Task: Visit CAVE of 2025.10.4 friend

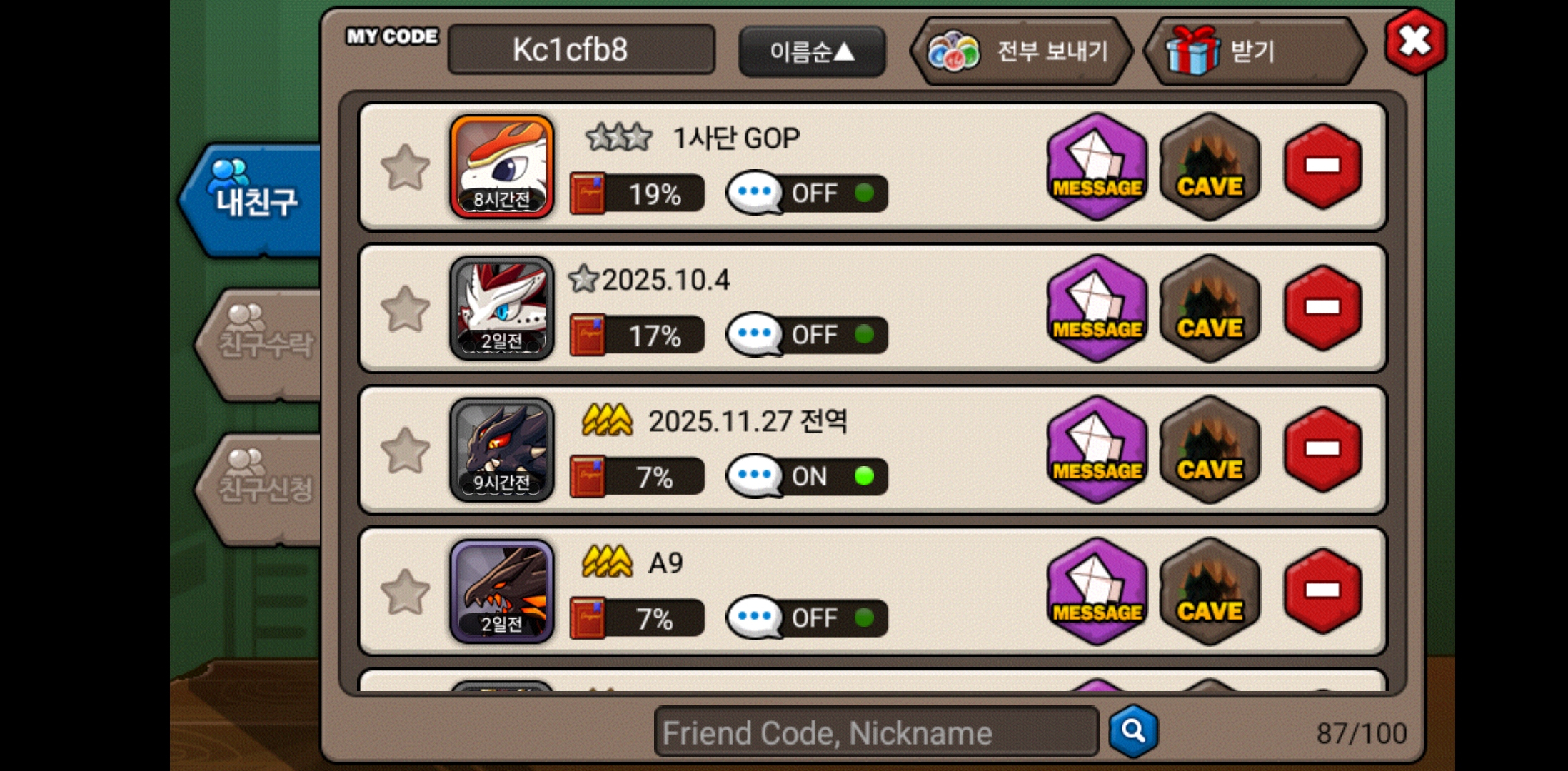Action: pos(1210,308)
